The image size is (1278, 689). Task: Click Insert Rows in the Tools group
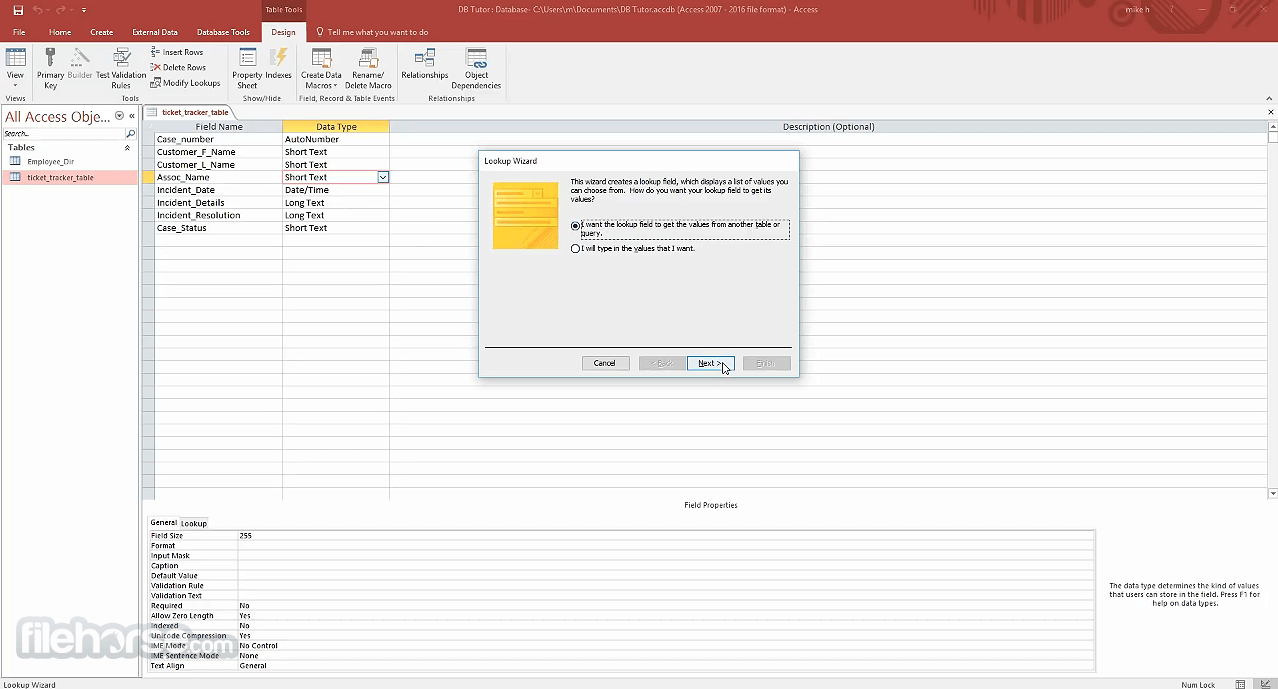(x=177, y=52)
